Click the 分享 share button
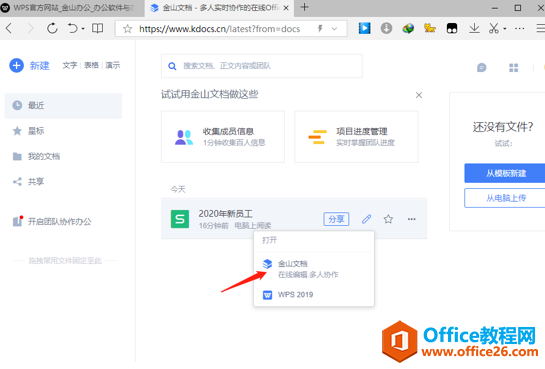Screen dimensions: 545x369 pyautogui.click(x=336, y=219)
